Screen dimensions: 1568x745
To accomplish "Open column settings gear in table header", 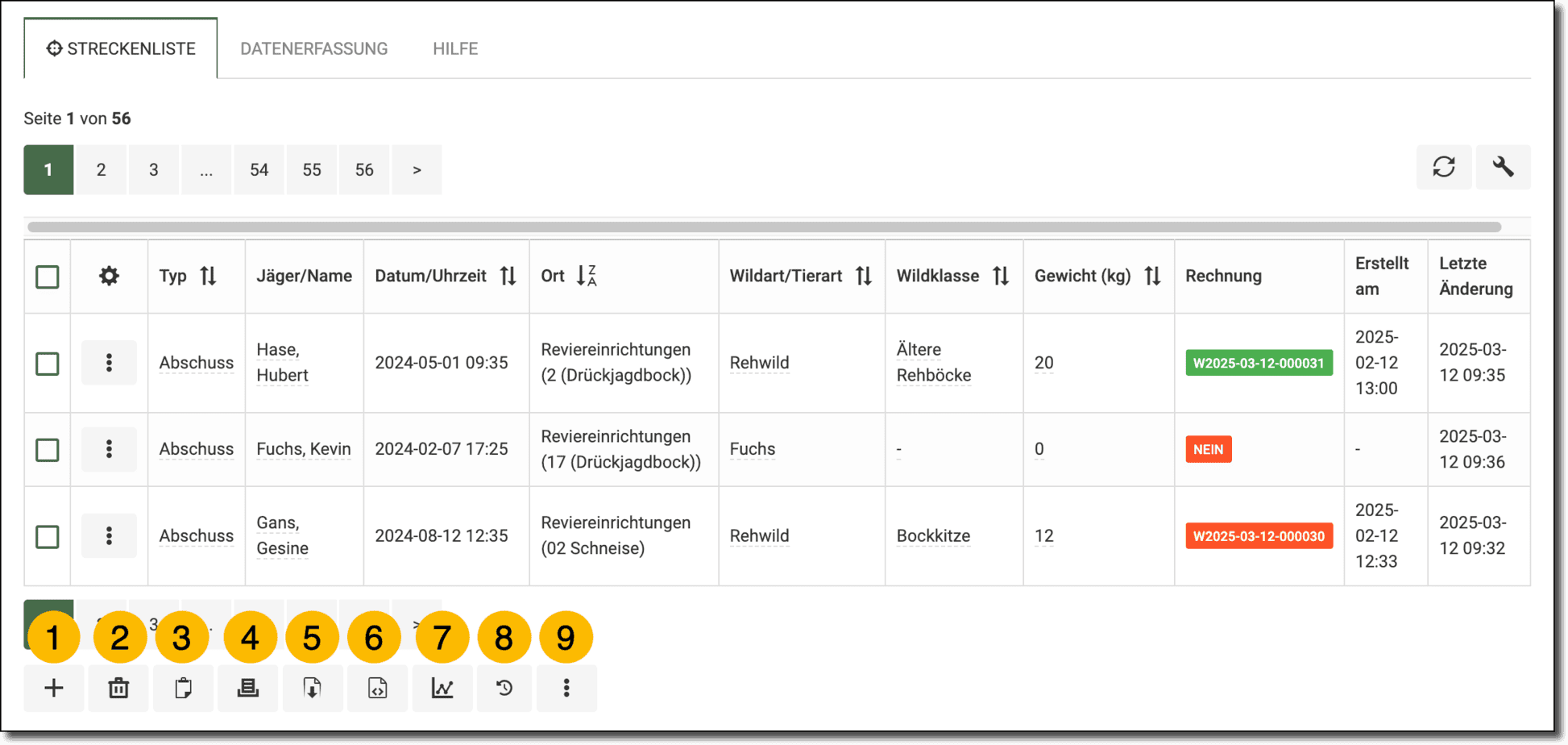I will 109,277.
